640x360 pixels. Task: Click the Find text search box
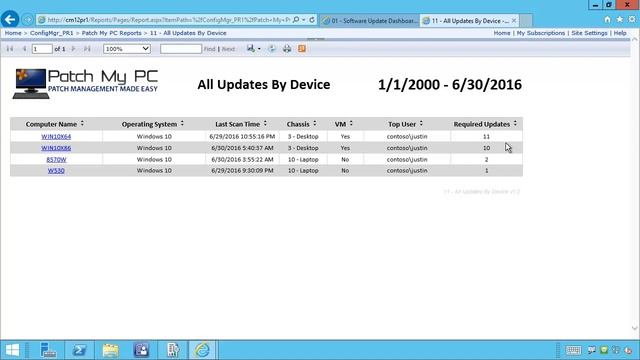click(x=181, y=49)
